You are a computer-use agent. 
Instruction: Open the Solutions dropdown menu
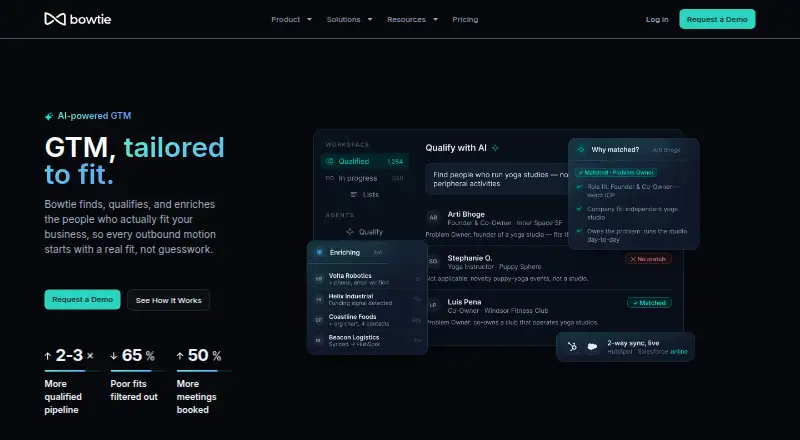point(349,19)
